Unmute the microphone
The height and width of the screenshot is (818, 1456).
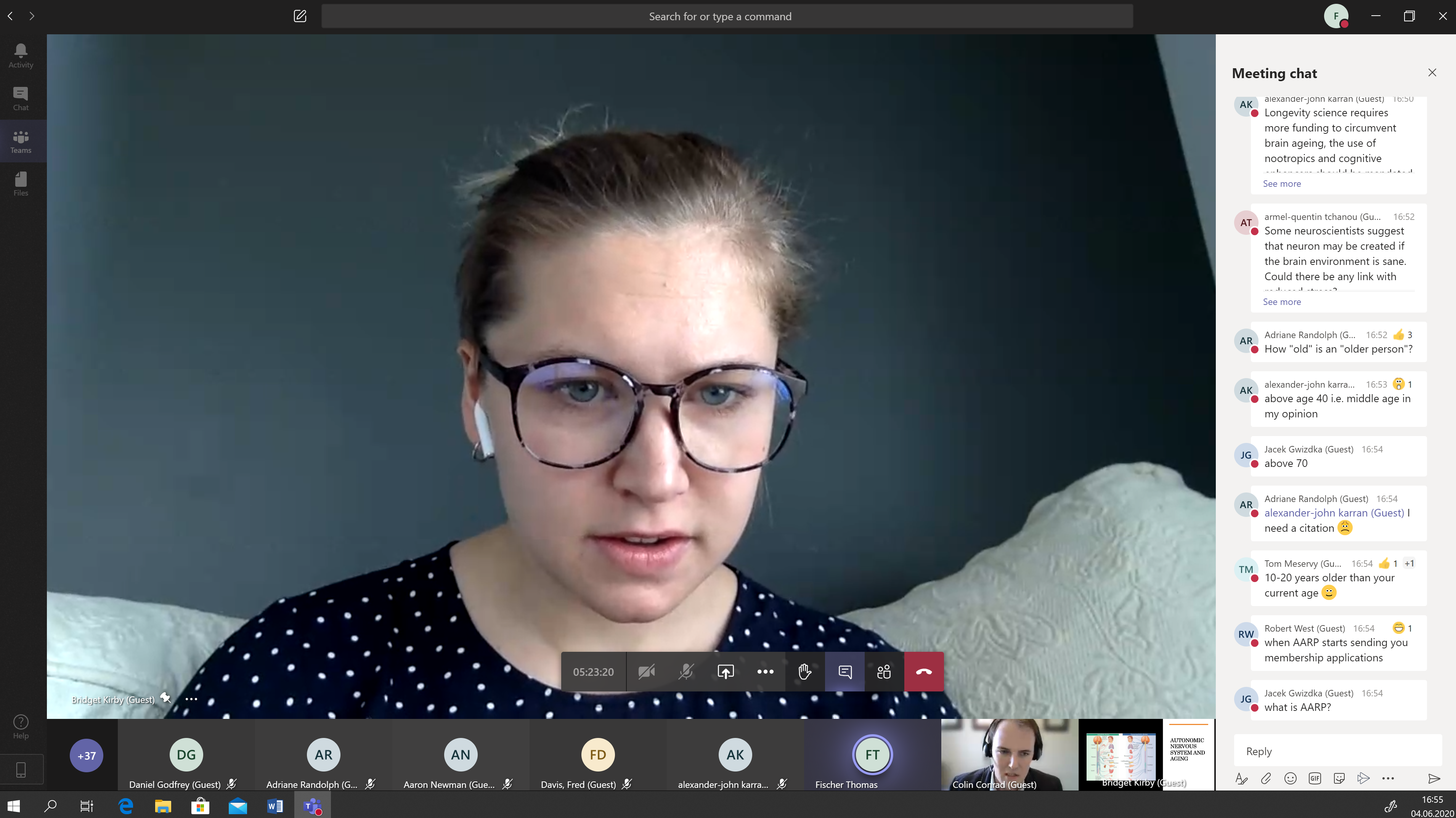685,672
